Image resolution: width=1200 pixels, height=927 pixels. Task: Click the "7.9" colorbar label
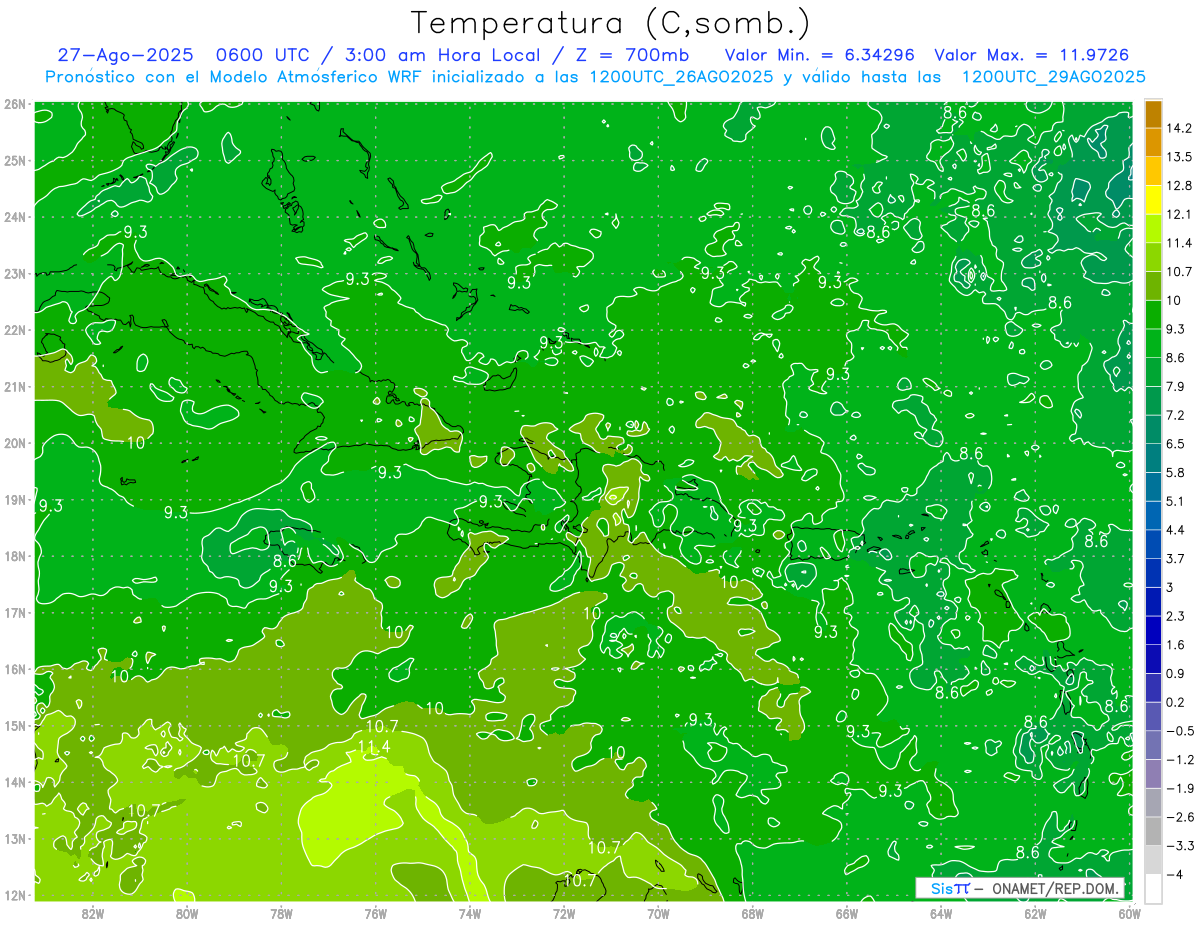tap(1176, 387)
